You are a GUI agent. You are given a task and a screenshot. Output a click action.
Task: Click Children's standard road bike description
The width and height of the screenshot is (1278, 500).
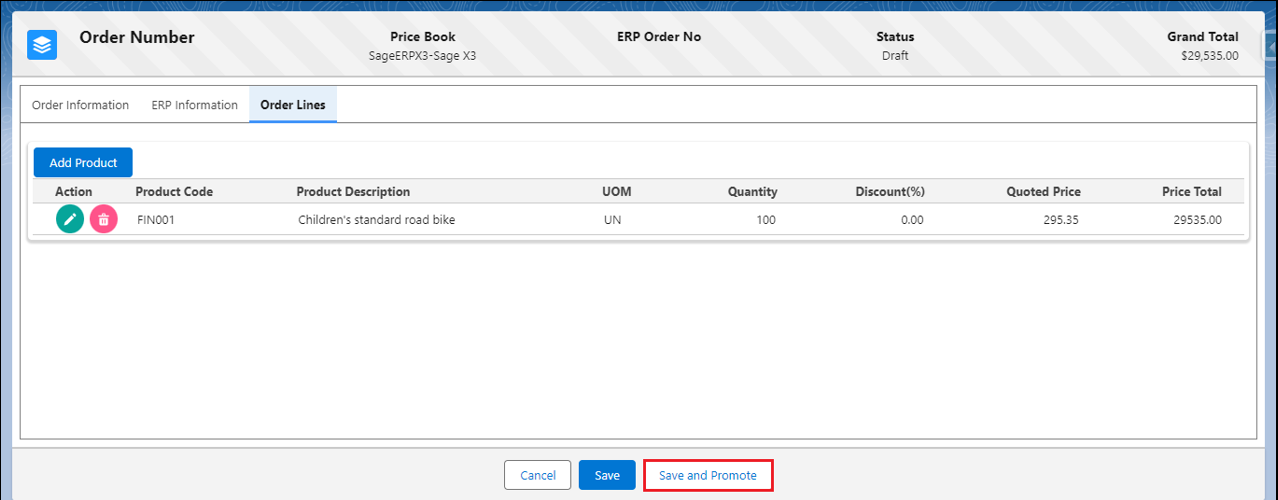tap(376, 220)
